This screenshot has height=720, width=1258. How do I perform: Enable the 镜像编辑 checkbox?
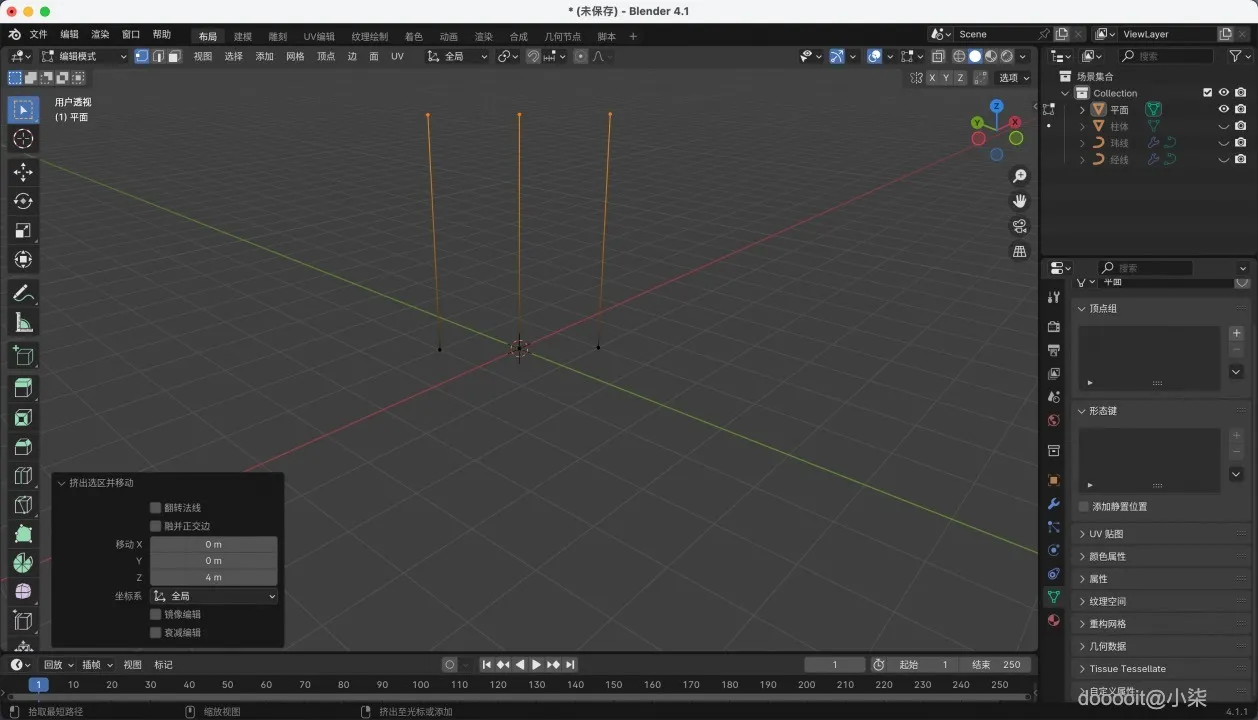(155, 614)
